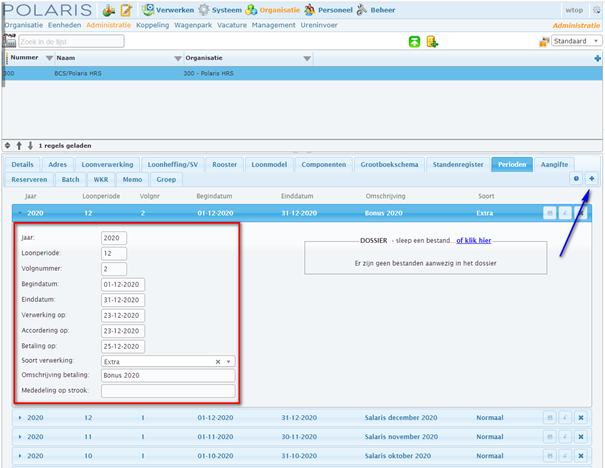This screenshot has height=468, width=605.
Task: Open the Standaard view dropdown
Action: coord(576,41)
